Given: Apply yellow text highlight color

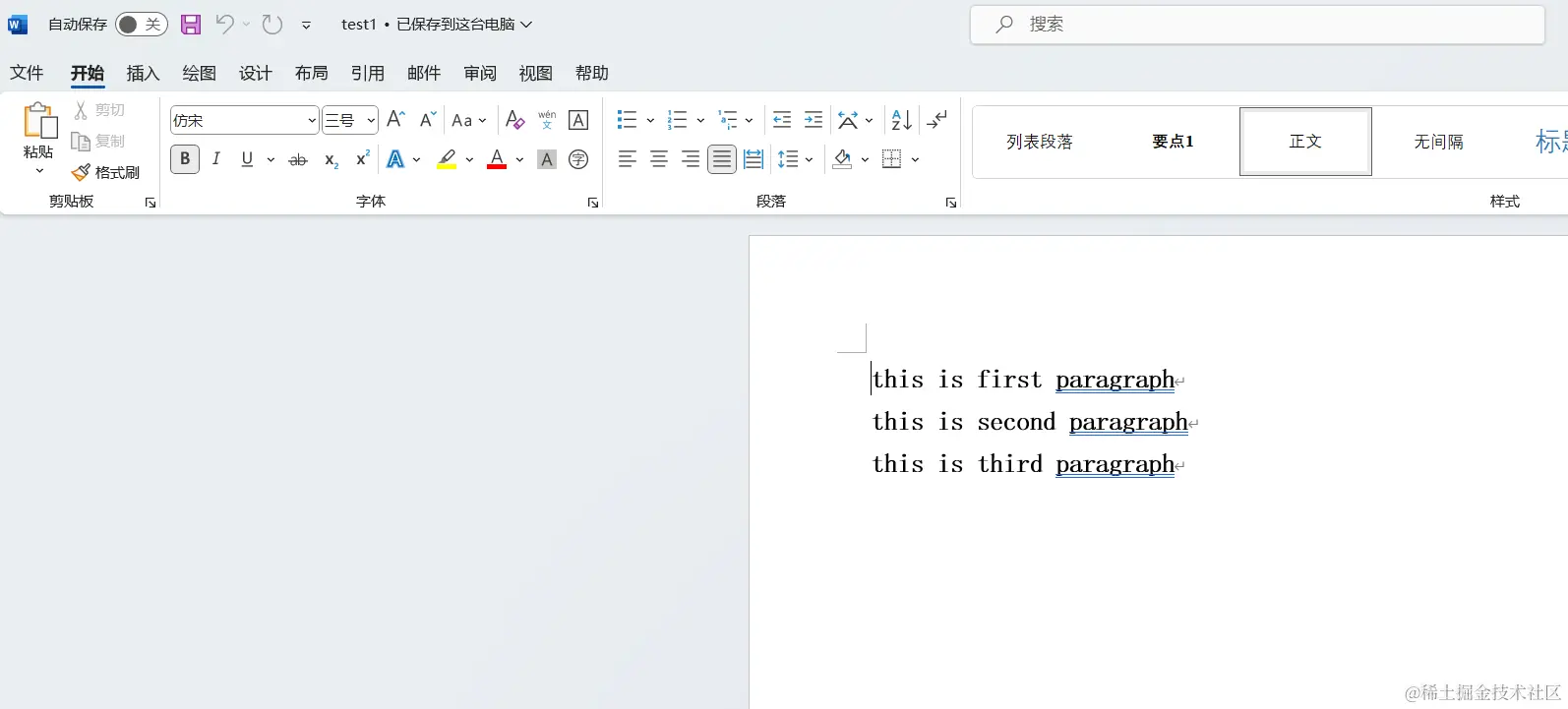Looking at the screenshot, I should tap(447, 159).
